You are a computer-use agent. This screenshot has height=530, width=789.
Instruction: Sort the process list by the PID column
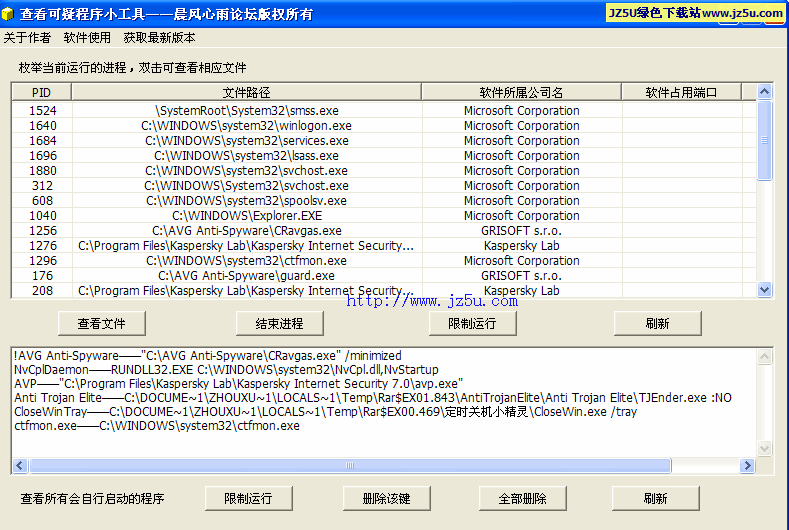pos(41,92)
